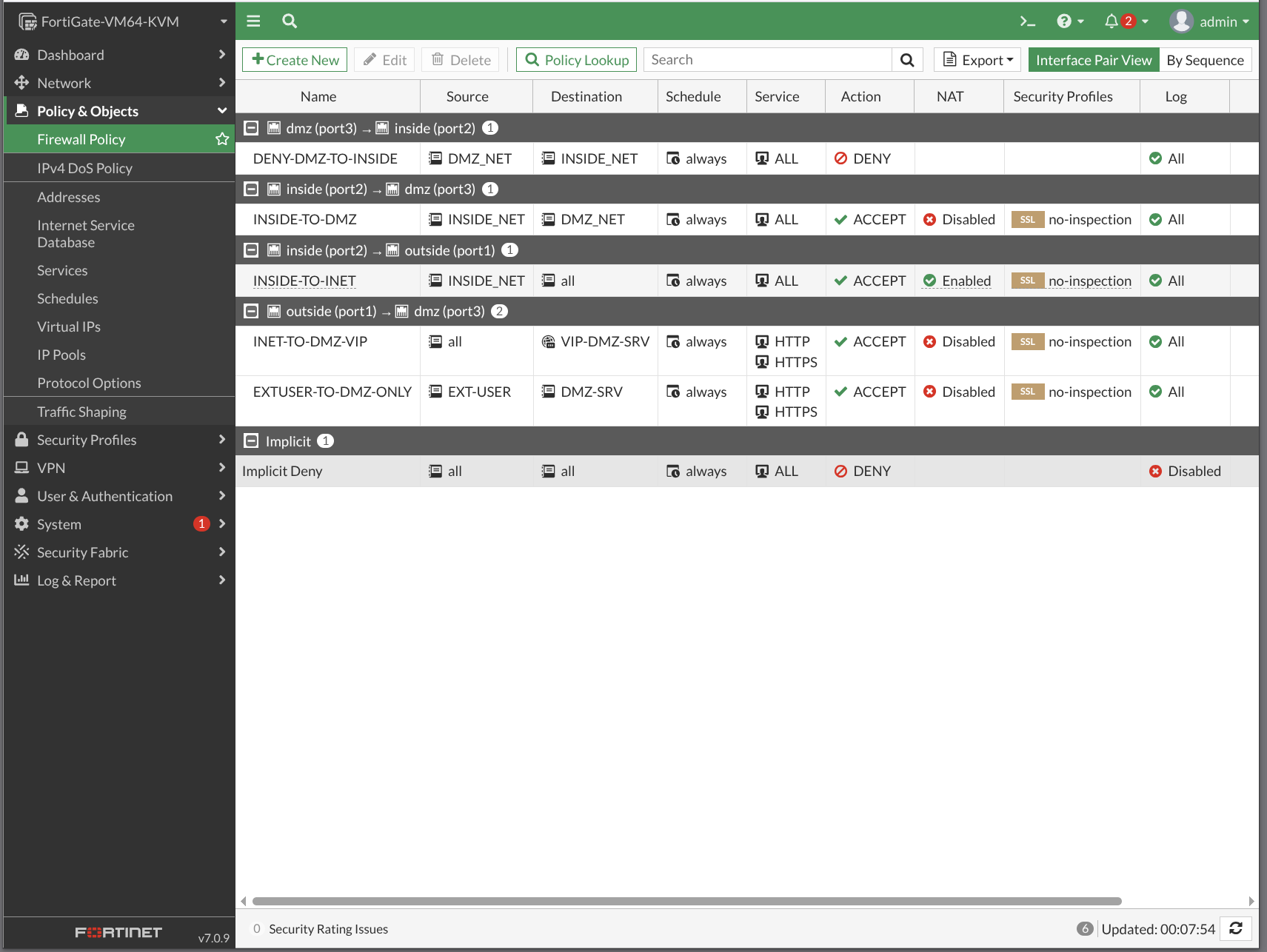Click the System gear icon
The image size is (1267, 952).
tap(21, 524)
